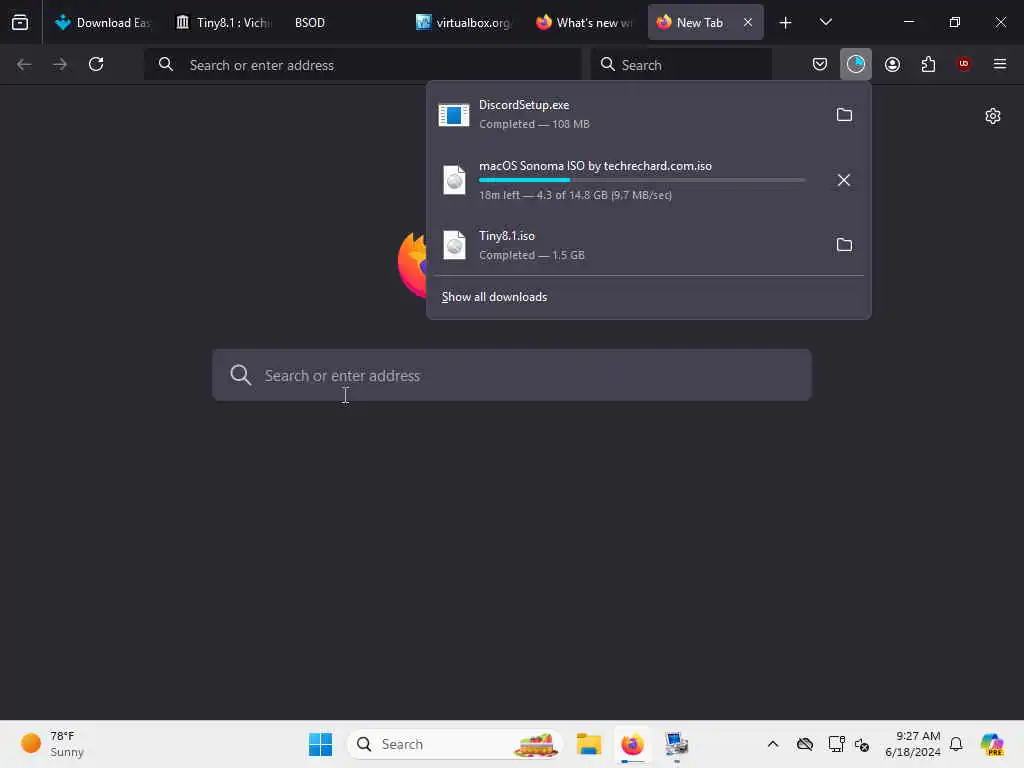Open the New Tab personalize gear
1024x768 pixels.
tap(993, 116)
